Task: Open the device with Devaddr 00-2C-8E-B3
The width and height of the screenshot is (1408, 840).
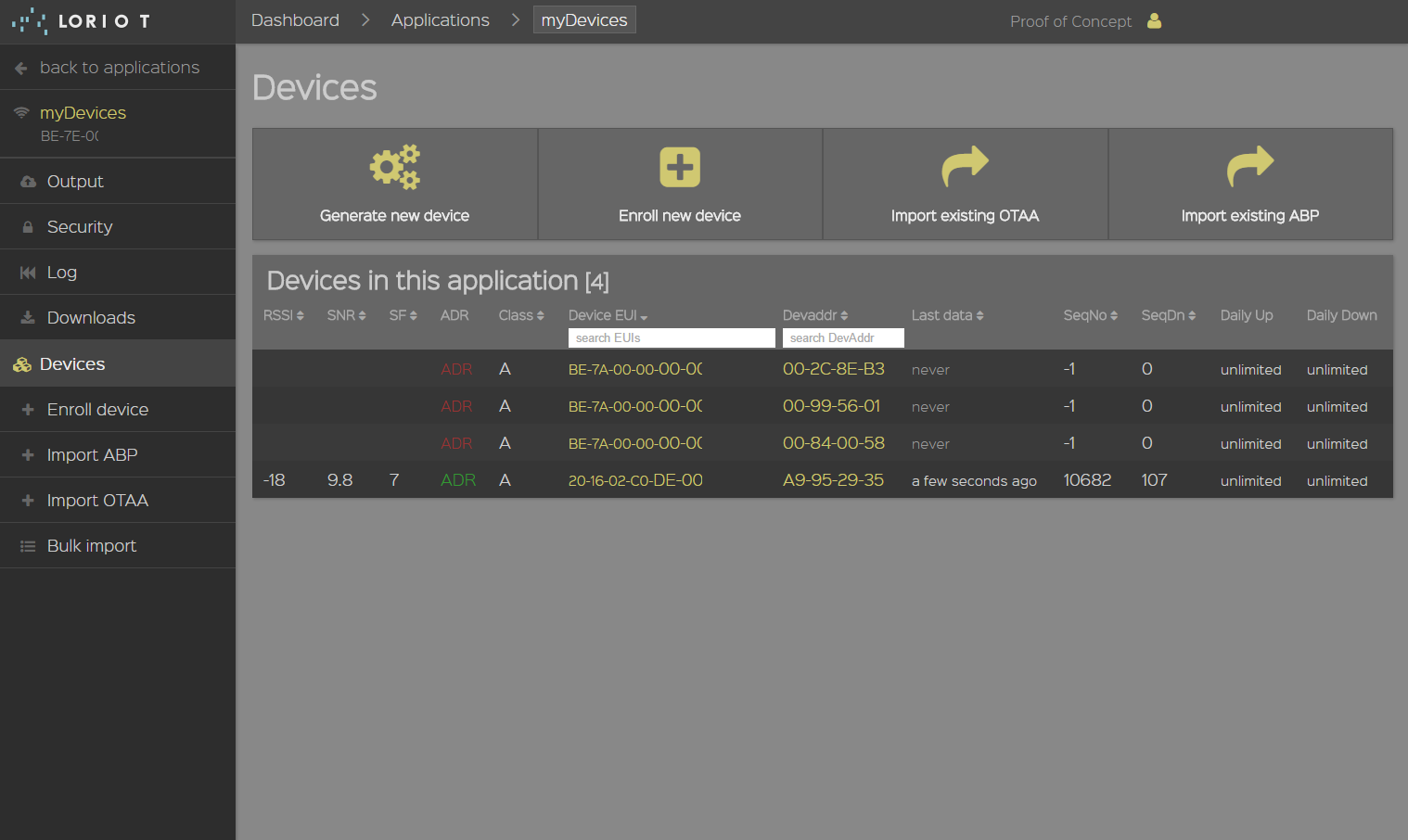Action: coord(833,369)
